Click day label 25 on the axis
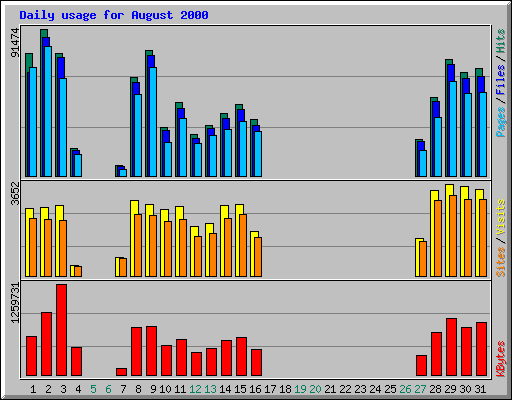 point(390,389)
